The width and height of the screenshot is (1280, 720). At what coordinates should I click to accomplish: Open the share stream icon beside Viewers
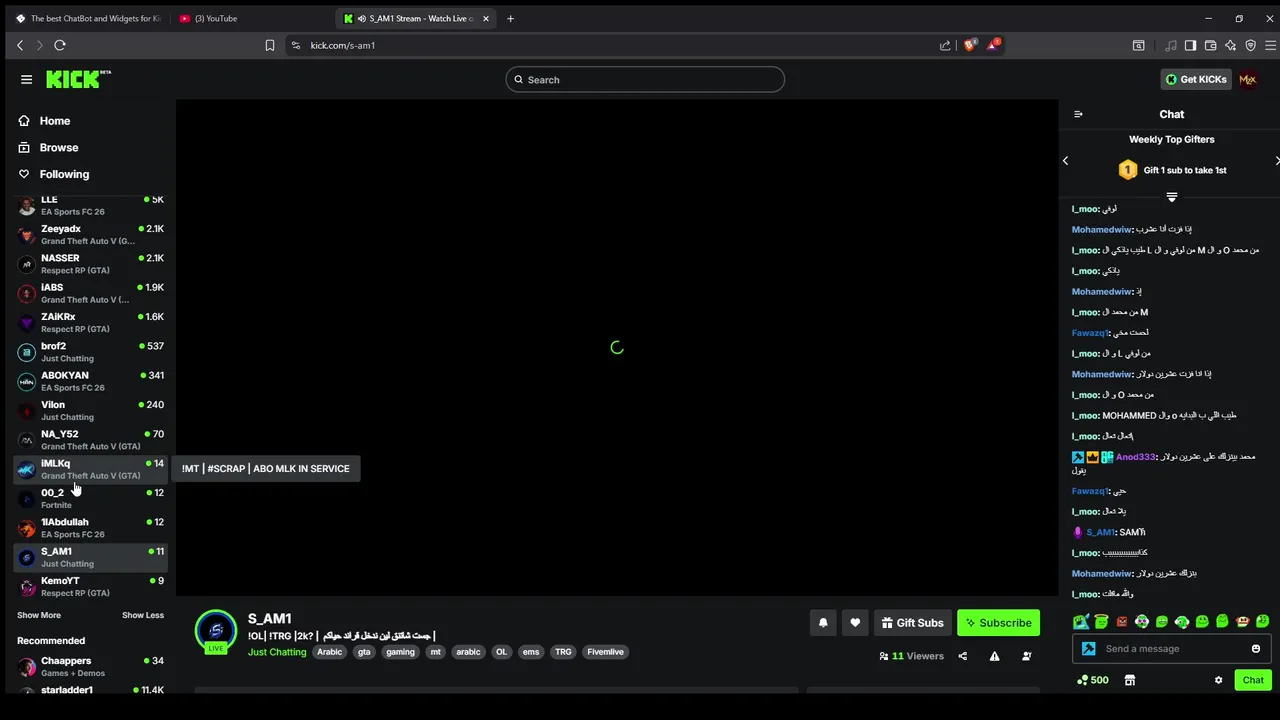pos(962,656)
